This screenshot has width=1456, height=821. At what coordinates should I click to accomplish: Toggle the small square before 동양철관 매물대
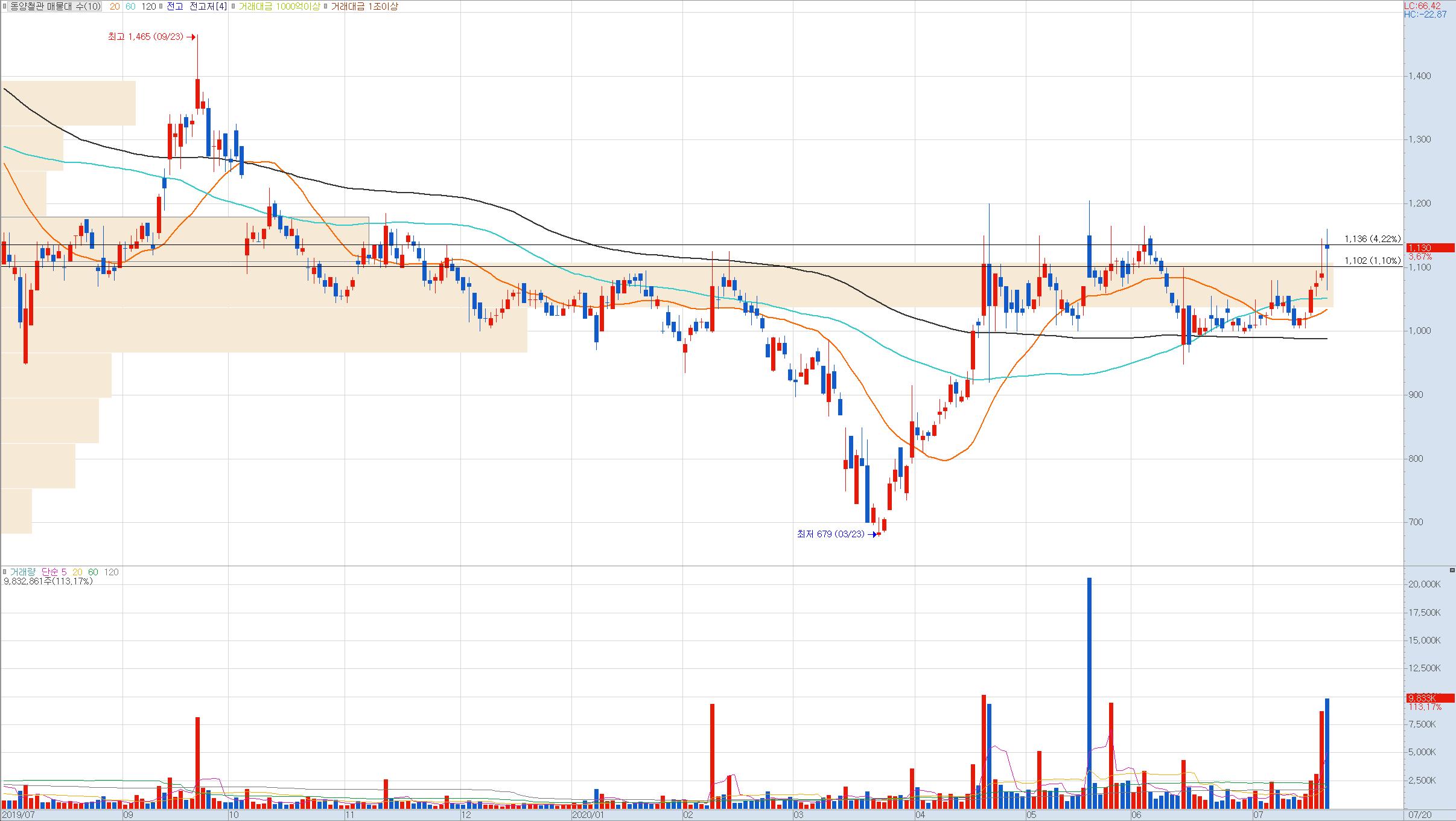pos(5,7)
